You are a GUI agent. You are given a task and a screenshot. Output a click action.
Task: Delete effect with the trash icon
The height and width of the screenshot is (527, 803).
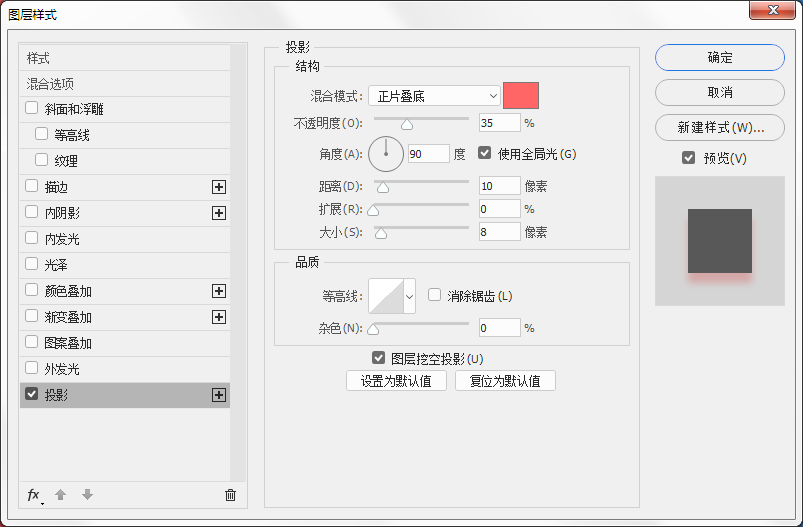[230, 495]
